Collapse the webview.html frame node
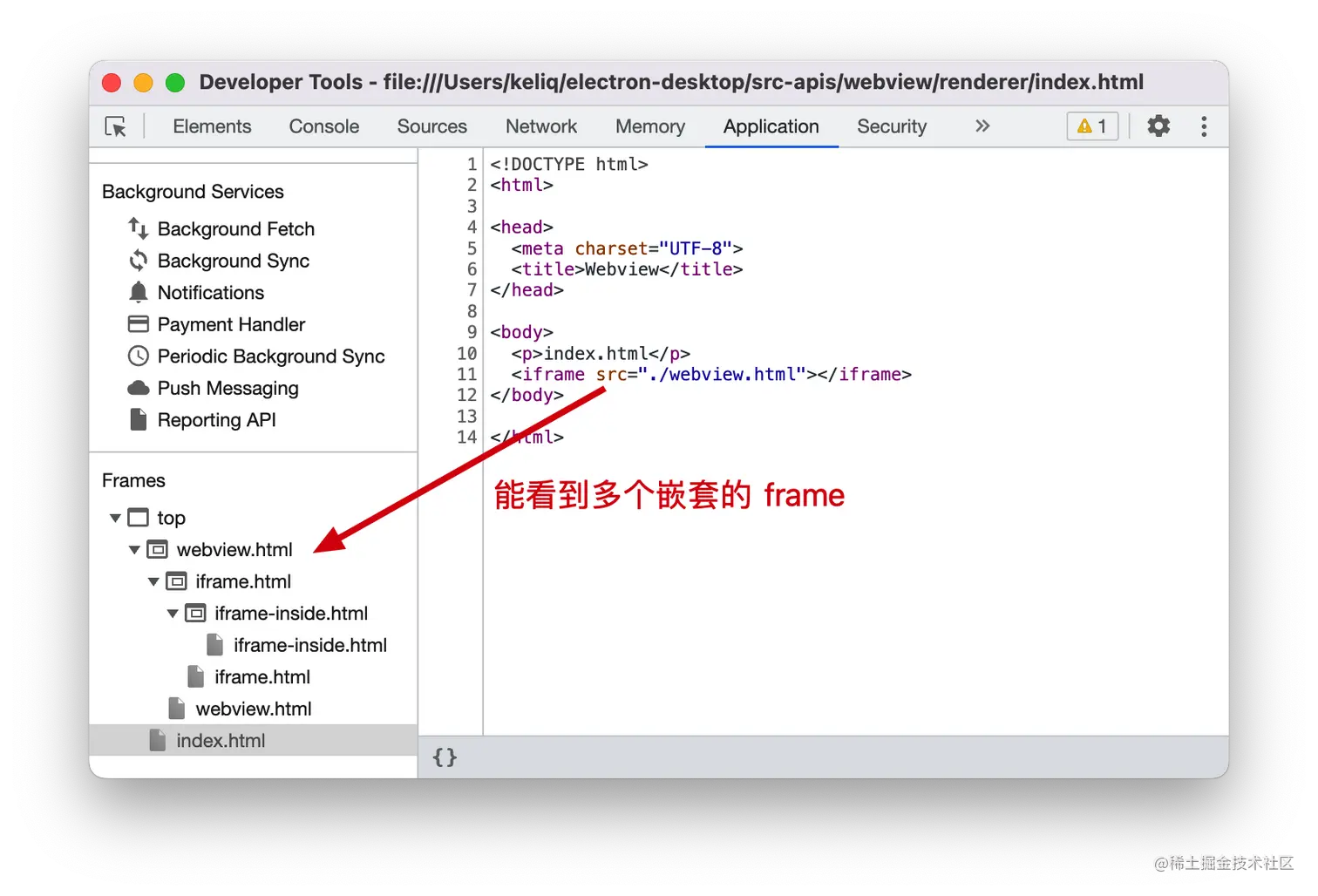This screenshot has width=1318, height=896. 134,550
